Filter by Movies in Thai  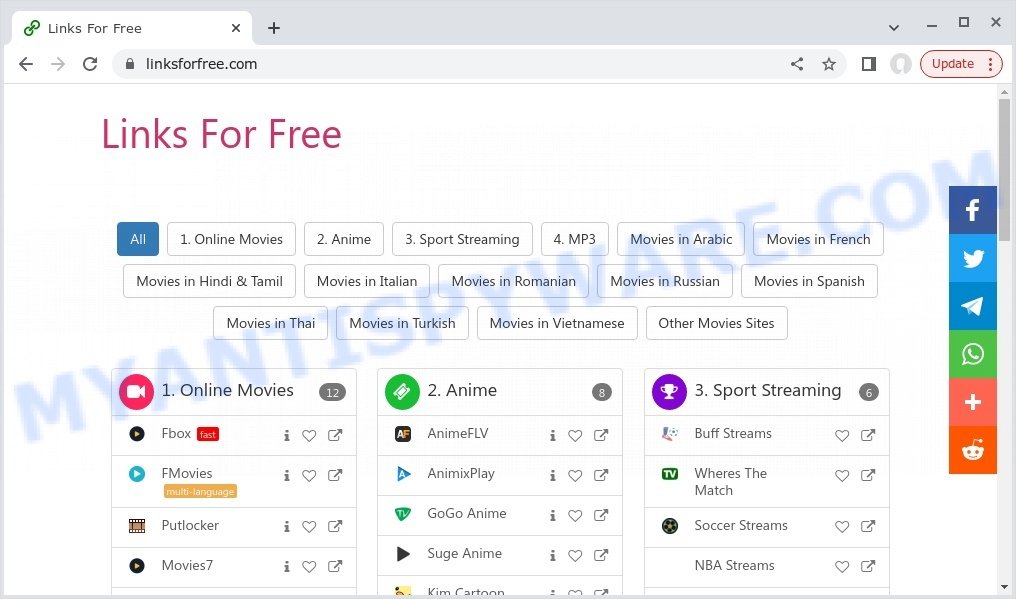click(x=271, y=323)
